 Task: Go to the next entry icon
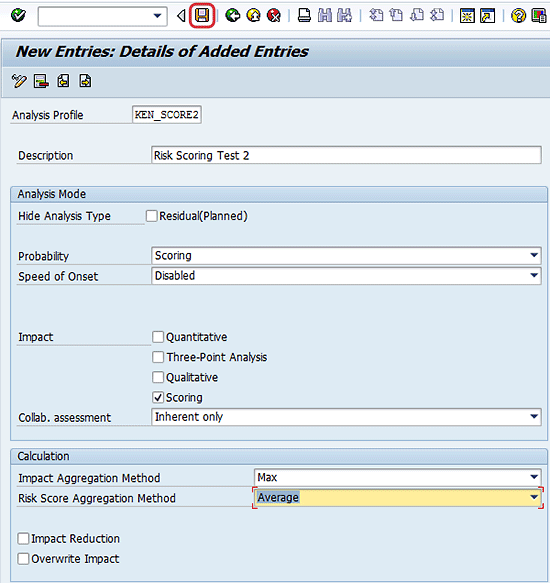[85, 81]
